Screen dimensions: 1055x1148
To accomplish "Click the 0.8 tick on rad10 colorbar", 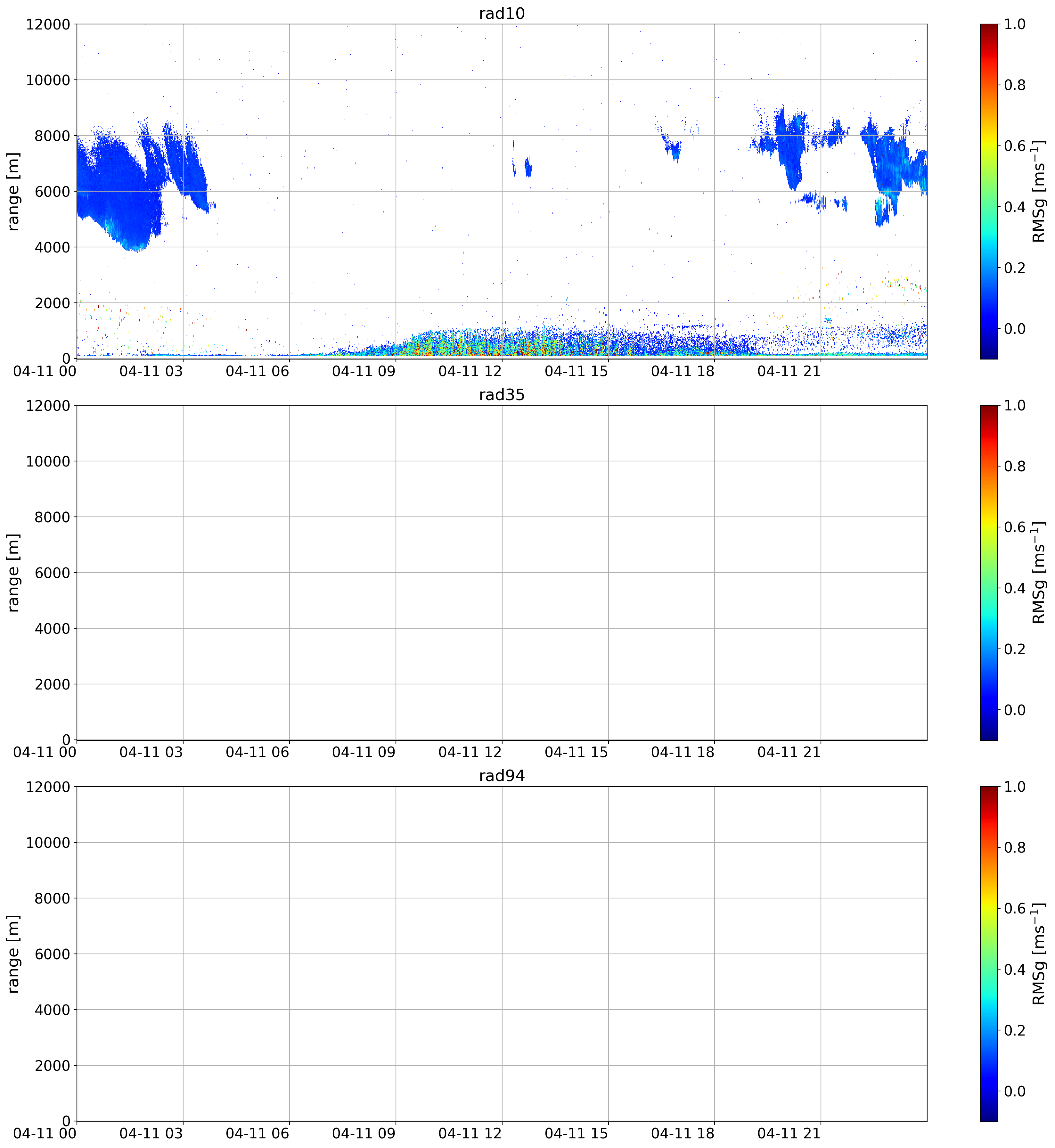I will click(1015, 85).
